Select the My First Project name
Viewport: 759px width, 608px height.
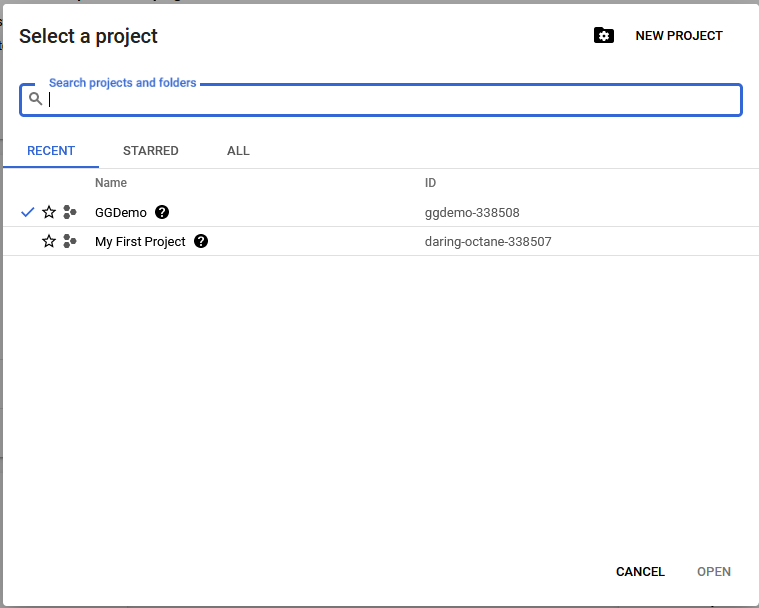[x=140, y=242]
